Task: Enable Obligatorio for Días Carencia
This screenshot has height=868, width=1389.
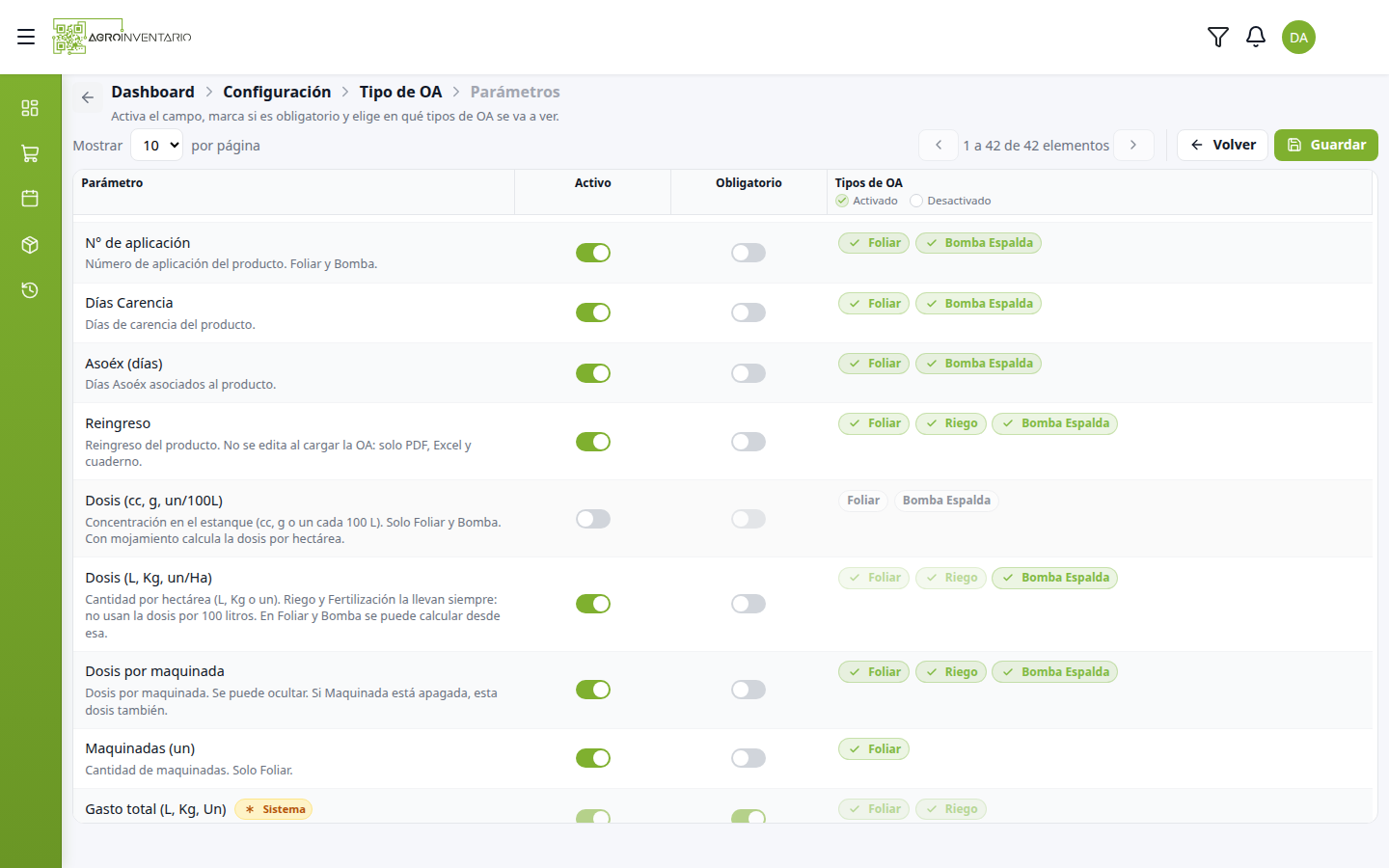Action: tap(749, 312)
